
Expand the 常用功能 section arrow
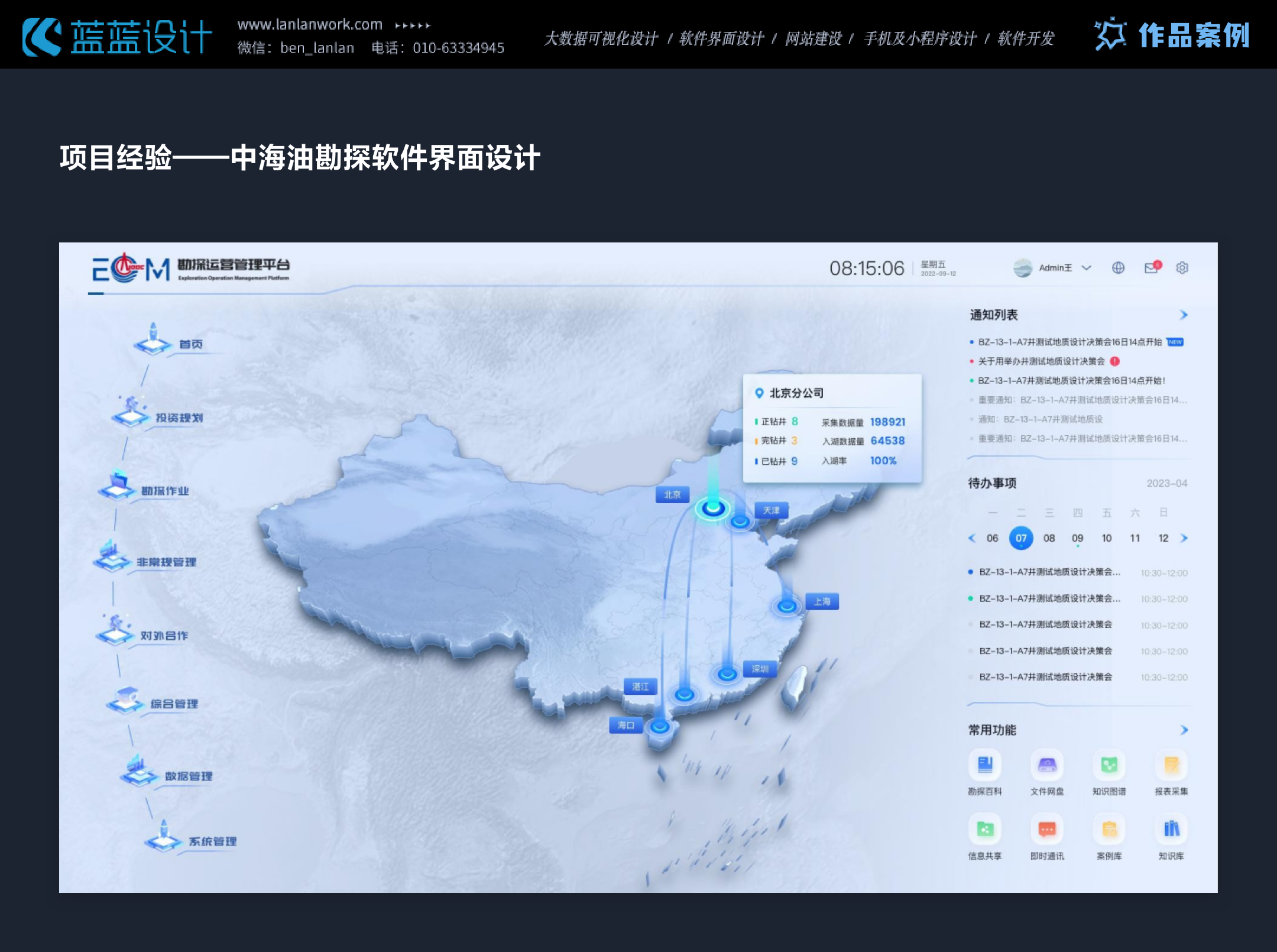click(x=1184, y=730)
